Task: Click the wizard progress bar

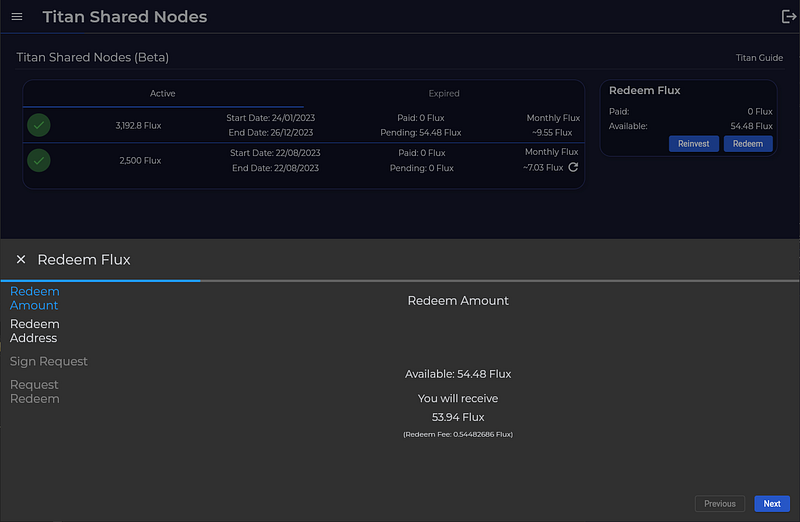Action: tap(400, 281)
